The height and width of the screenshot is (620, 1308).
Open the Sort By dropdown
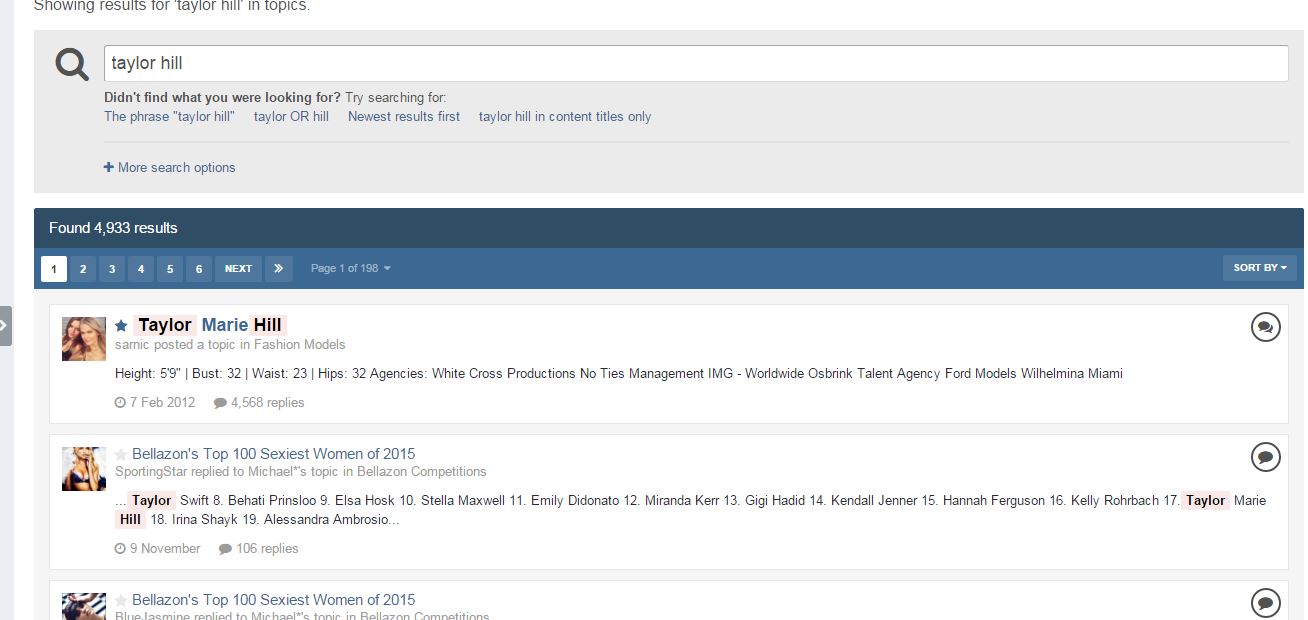click(x=1259, y=268)
